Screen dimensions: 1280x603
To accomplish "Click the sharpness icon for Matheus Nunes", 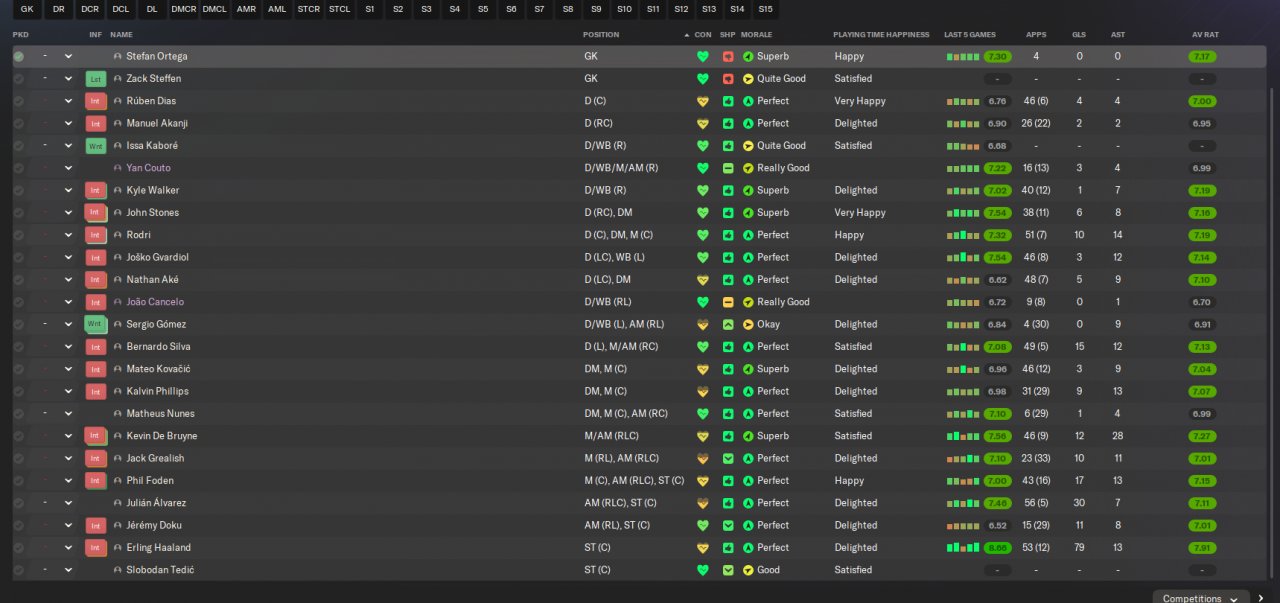I will (728, 414).
